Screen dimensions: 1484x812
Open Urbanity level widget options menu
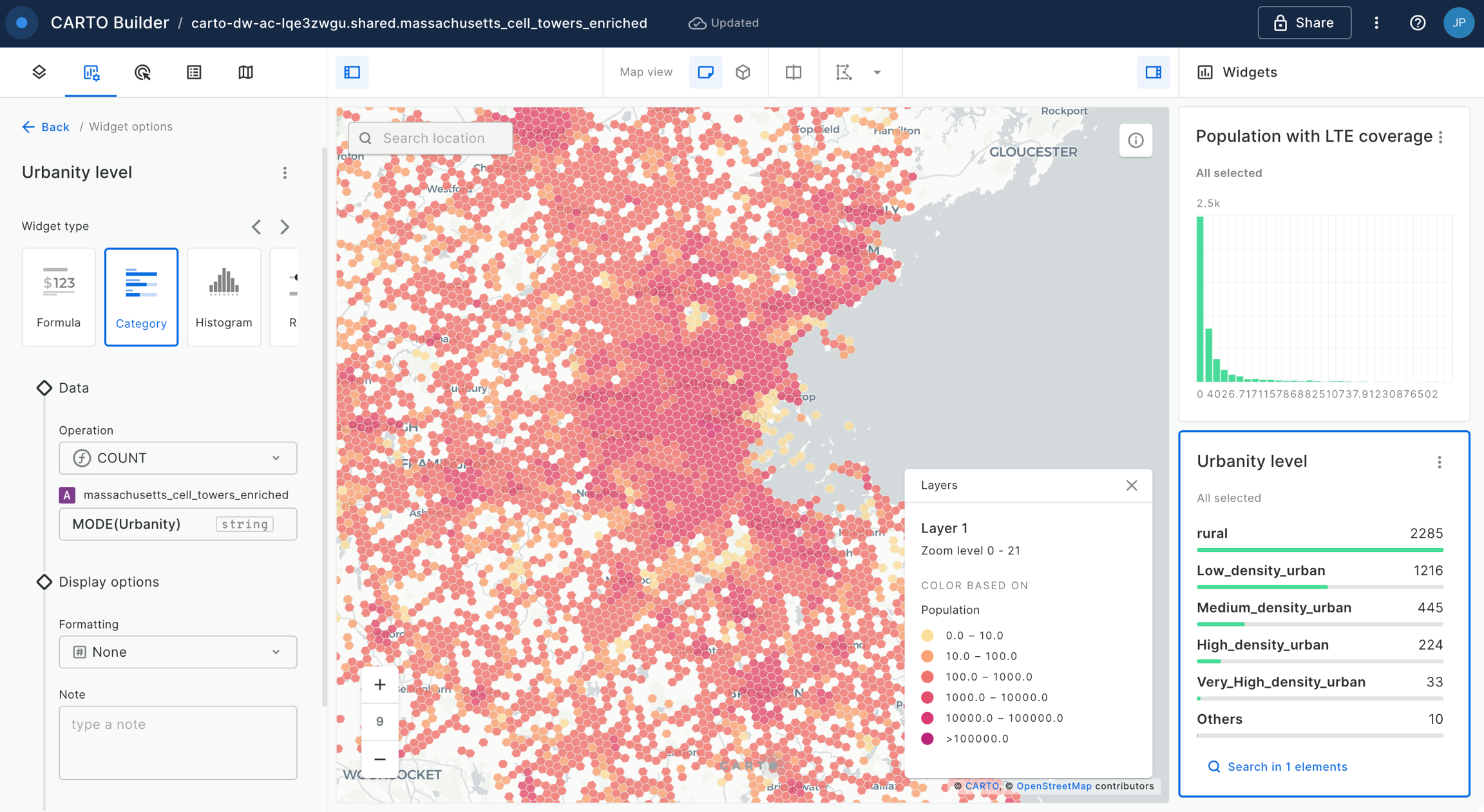point(1440,462)
